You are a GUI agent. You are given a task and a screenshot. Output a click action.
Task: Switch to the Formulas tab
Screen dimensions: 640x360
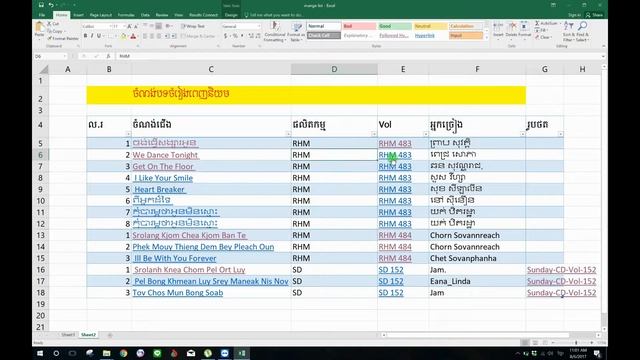(x=126, y=15)
